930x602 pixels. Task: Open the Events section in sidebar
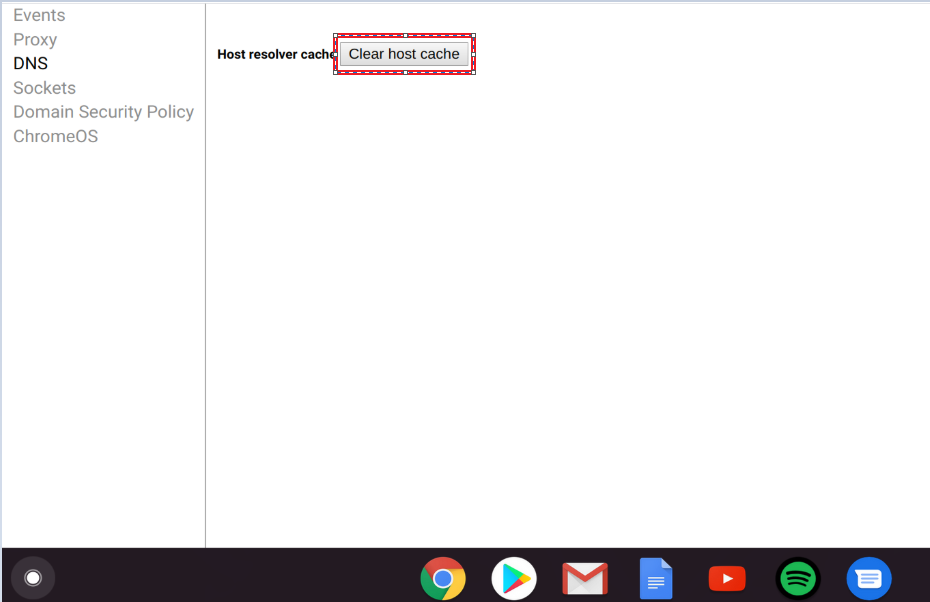coord(39,15)
